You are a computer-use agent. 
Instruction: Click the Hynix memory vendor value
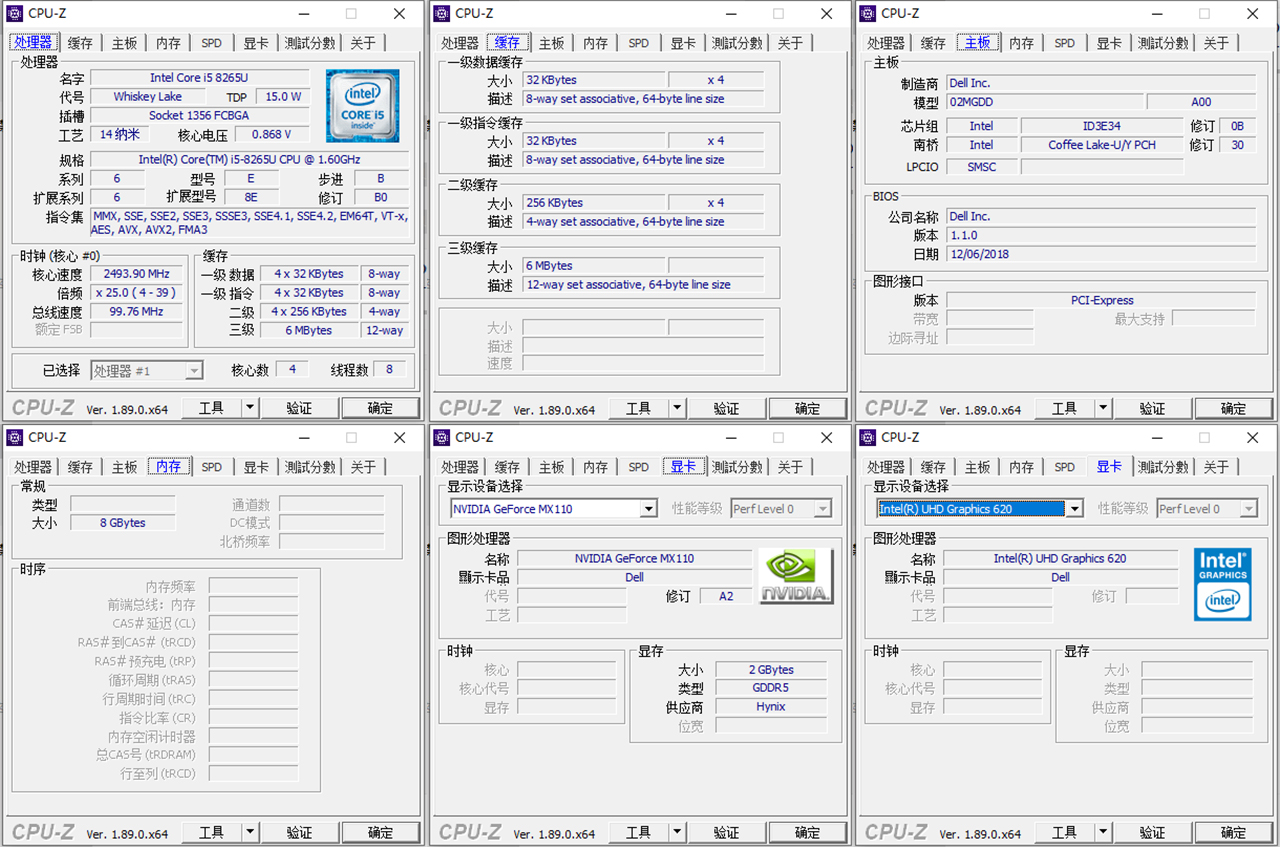click(771, 707)
